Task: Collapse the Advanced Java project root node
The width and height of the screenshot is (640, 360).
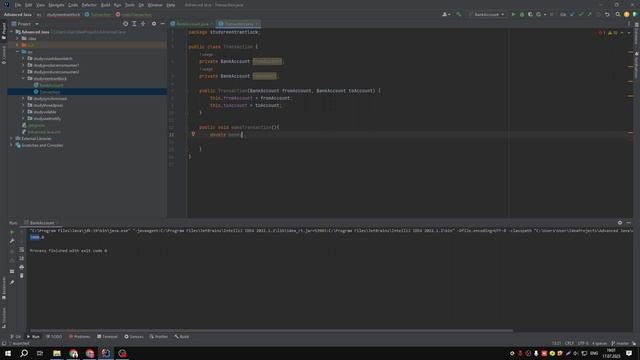Action: (12, 32)
